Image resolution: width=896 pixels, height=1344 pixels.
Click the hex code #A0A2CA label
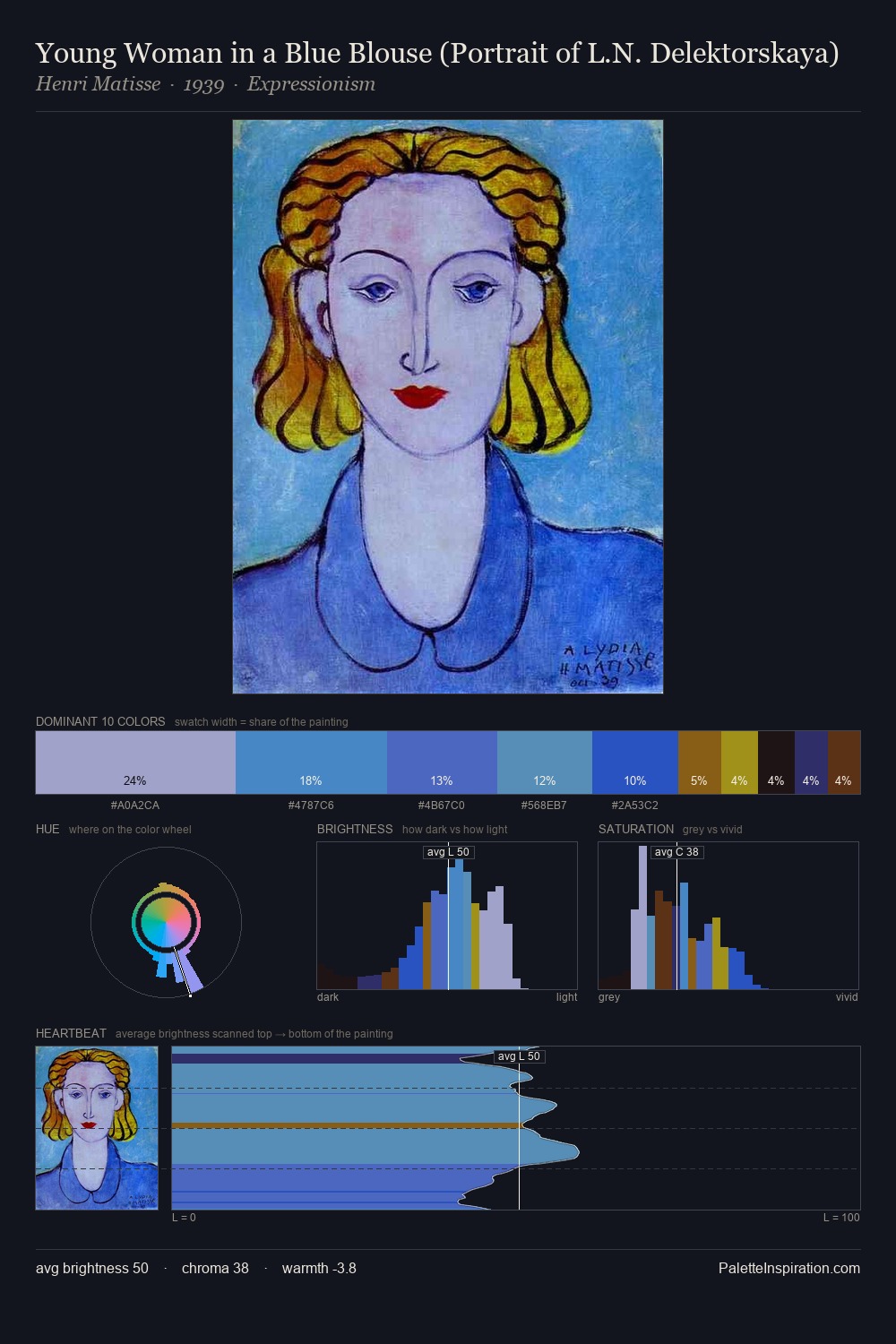[135, 806]
